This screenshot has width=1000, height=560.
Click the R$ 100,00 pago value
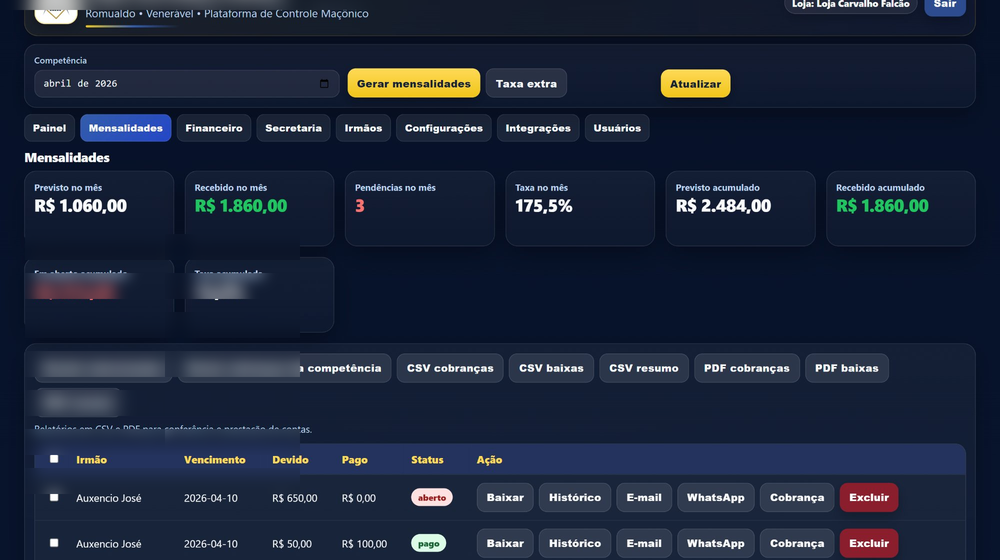point(364,544)
